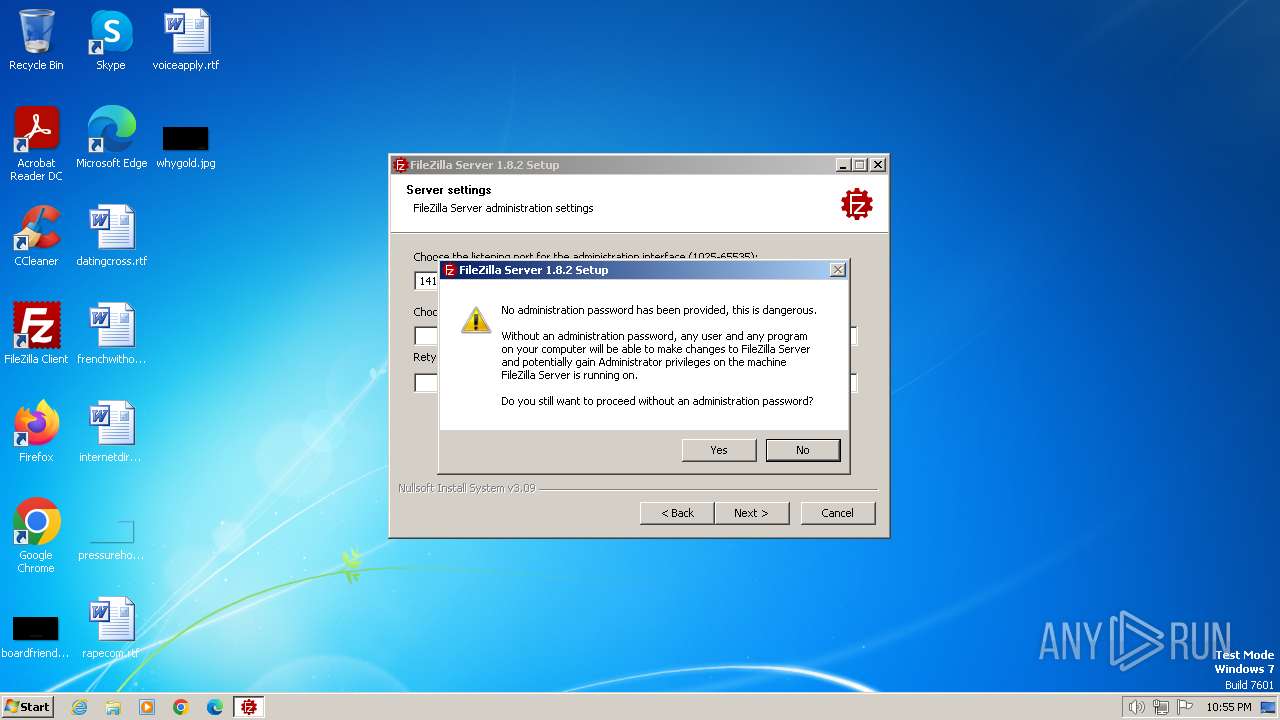Select the boardfriend... file icon

click(x=36, y=636)
